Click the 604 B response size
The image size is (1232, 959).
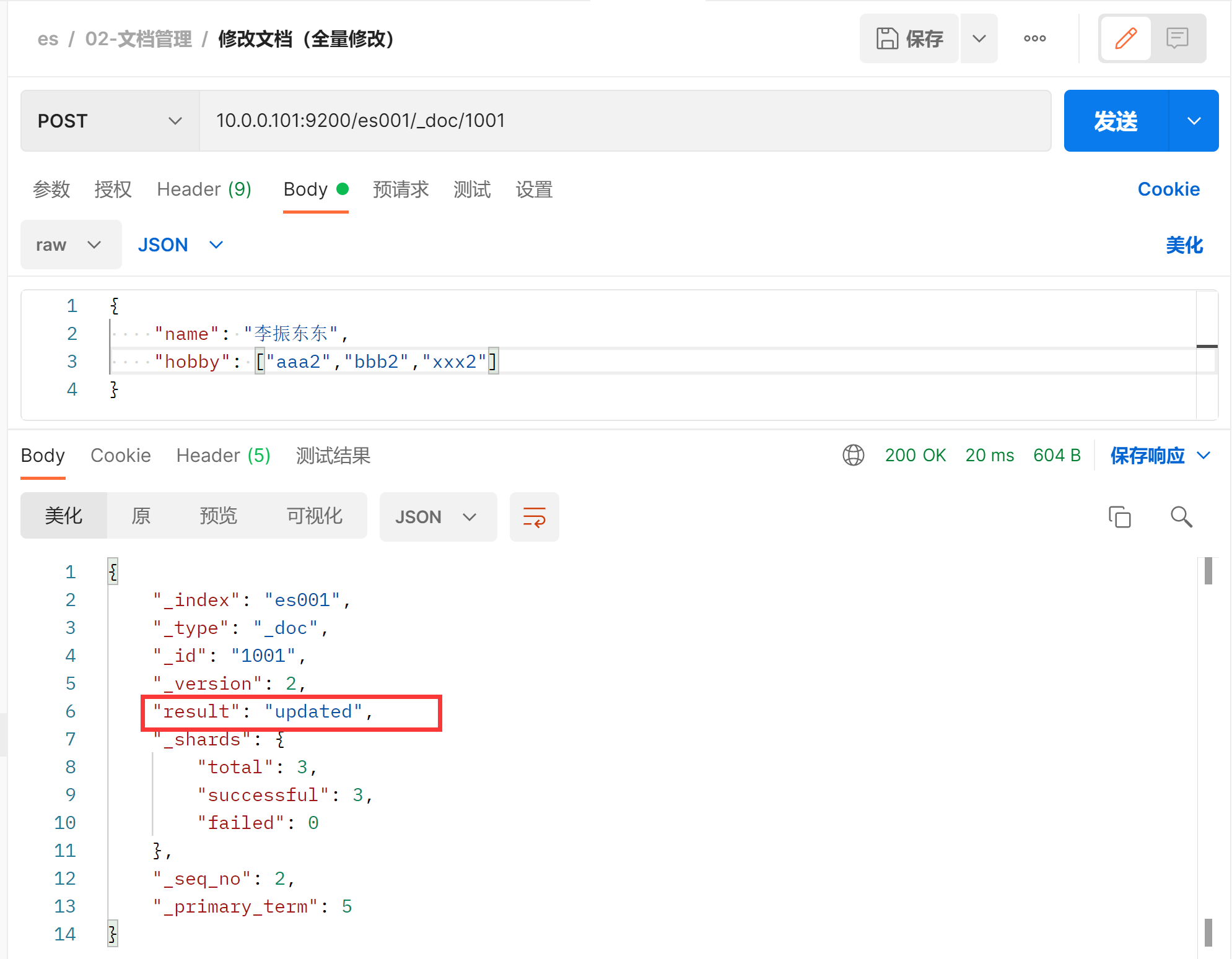1057,455
